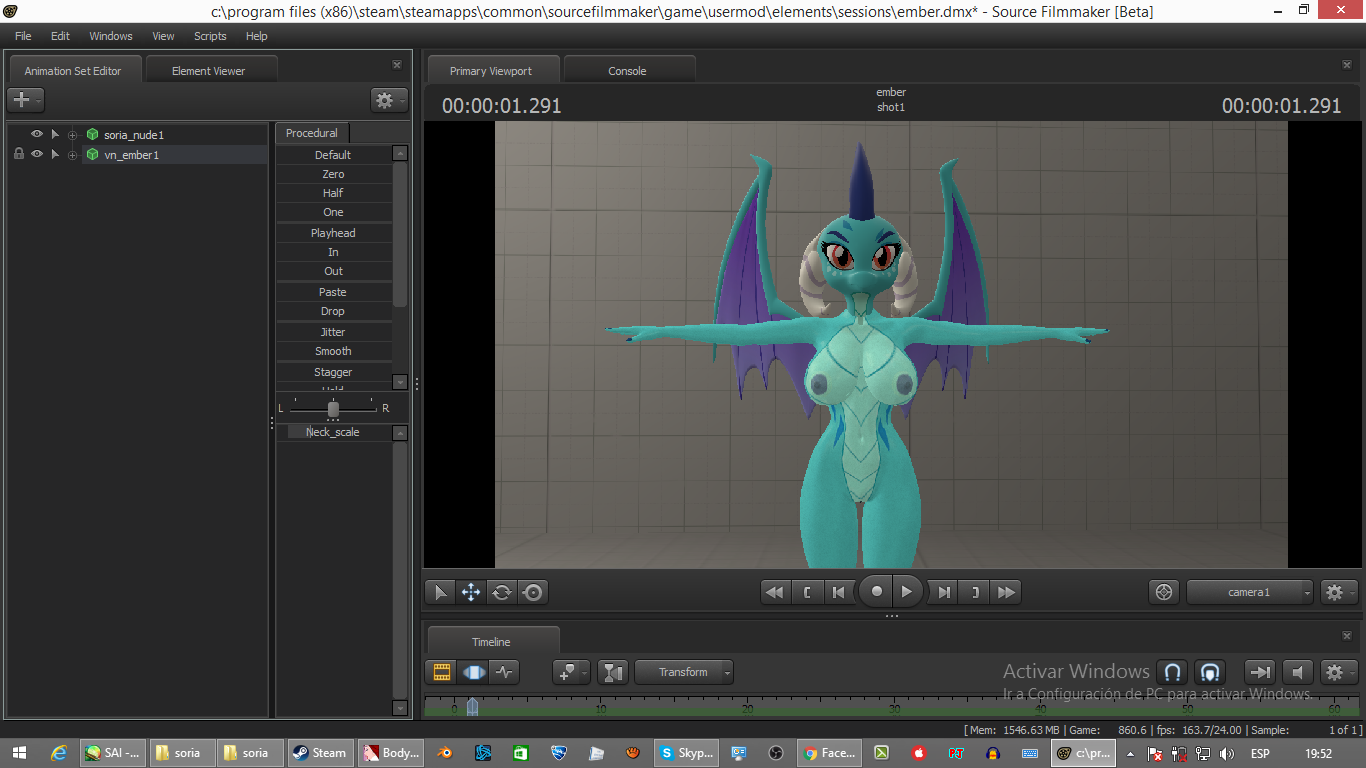
Task: Play the animation in the viewport
Action: click(907, 592)
